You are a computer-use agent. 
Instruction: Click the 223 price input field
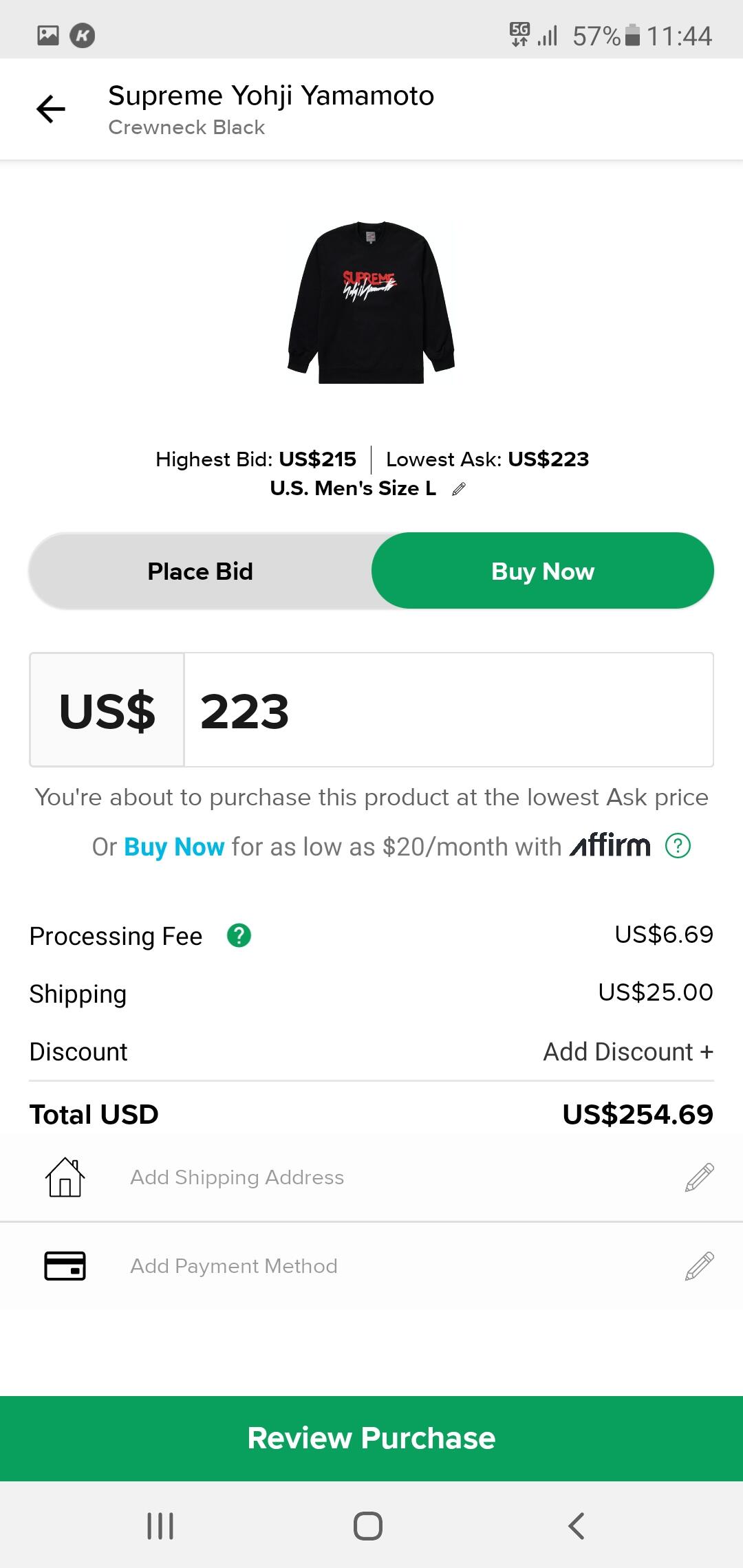coord(447,710)
